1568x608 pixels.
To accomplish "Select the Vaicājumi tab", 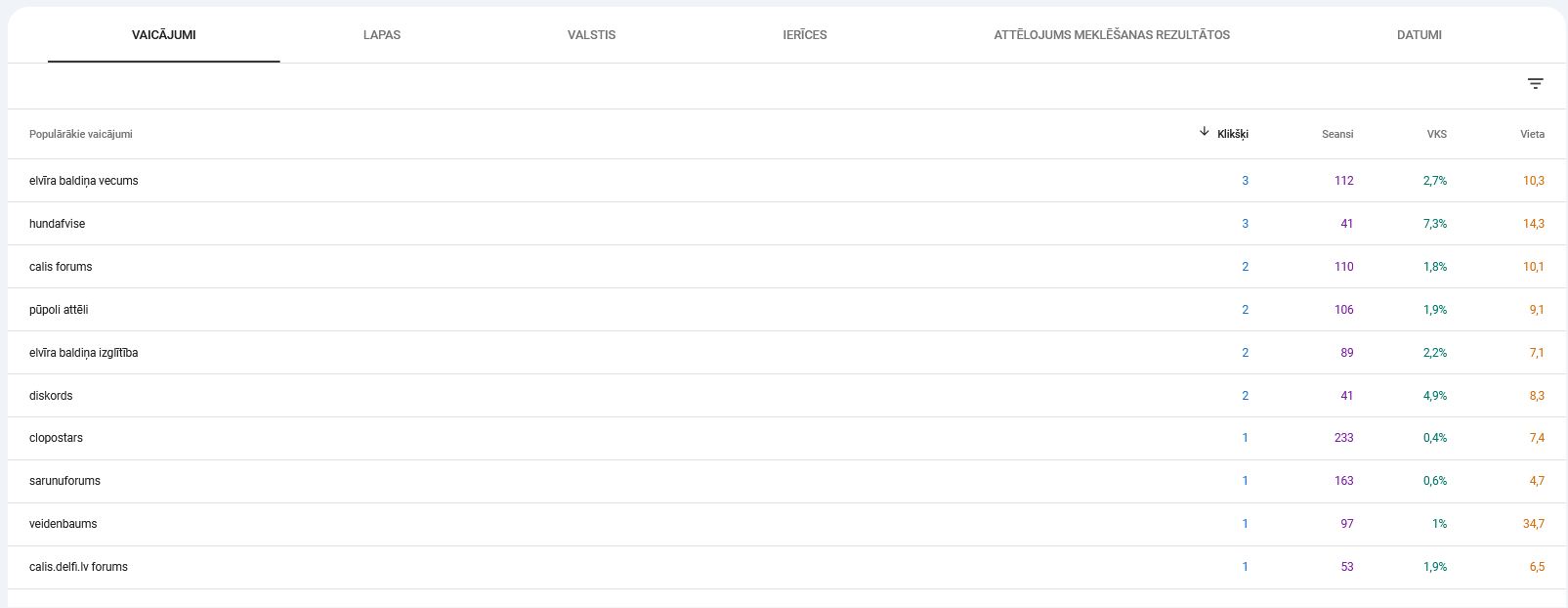I will coord(163,35).
